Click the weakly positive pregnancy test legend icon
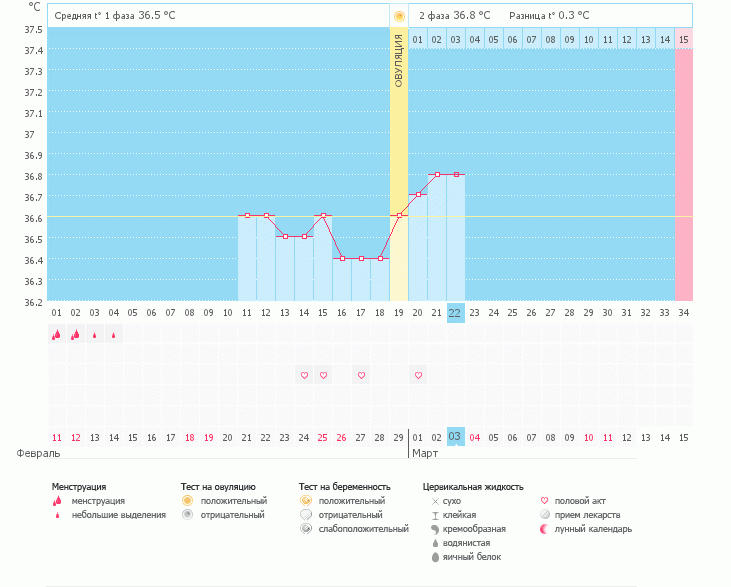This screenshot has width=731, height=587. pos(305,529)
